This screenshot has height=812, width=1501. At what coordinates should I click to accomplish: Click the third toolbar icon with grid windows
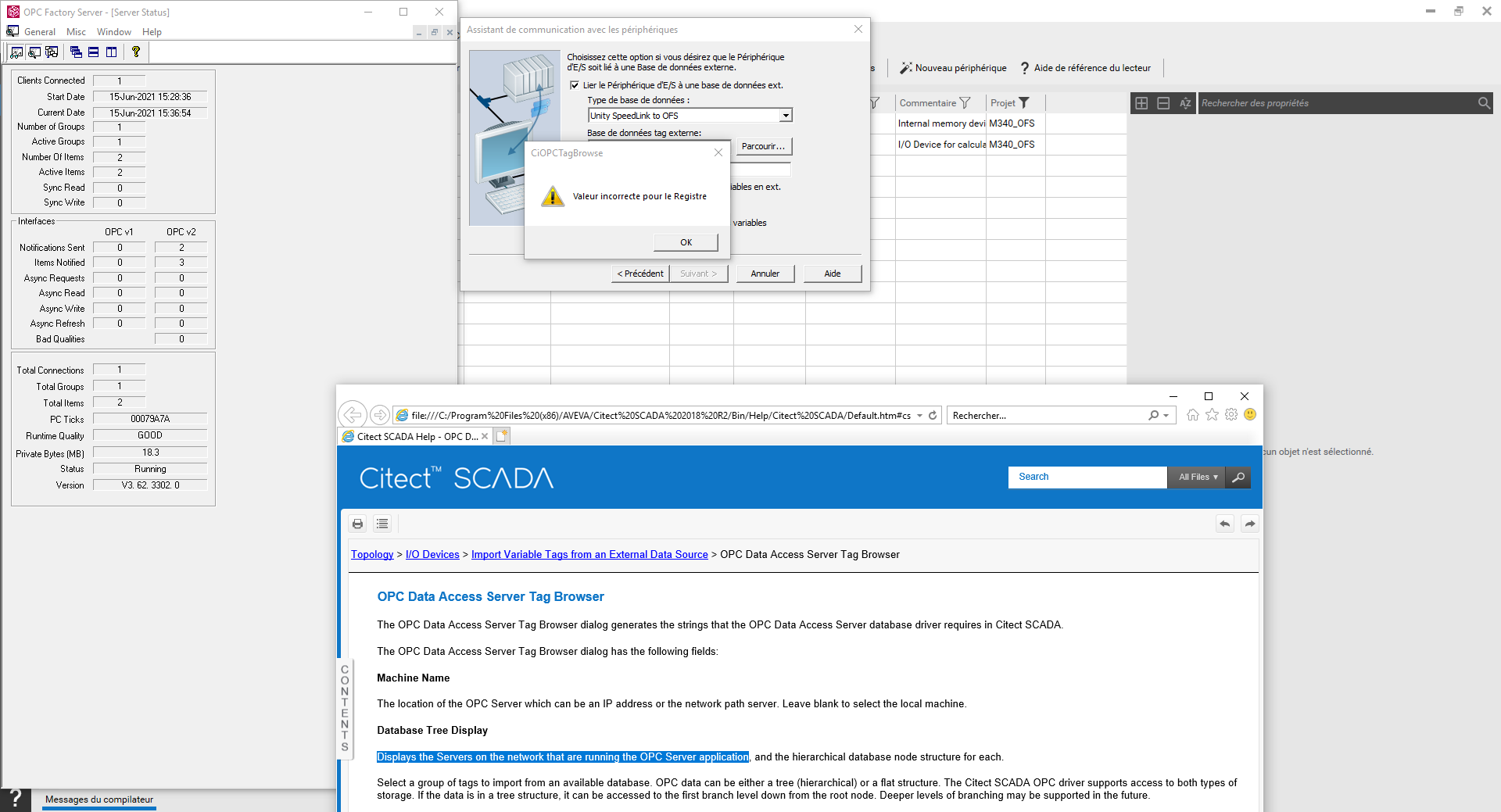(52, 52)
